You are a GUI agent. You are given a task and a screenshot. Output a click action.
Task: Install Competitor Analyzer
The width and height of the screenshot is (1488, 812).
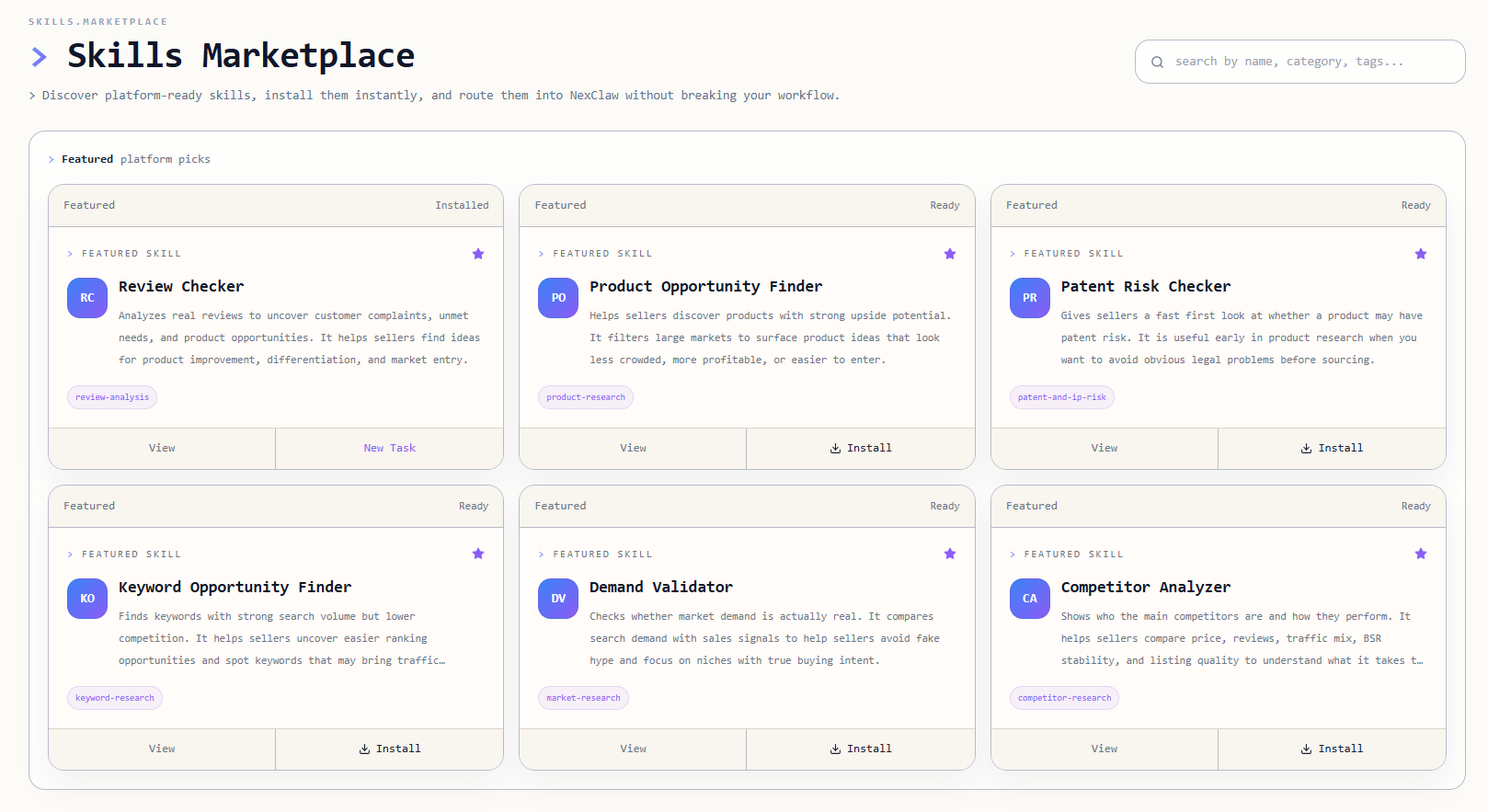pyautogui.click(x=1332, y=749)
